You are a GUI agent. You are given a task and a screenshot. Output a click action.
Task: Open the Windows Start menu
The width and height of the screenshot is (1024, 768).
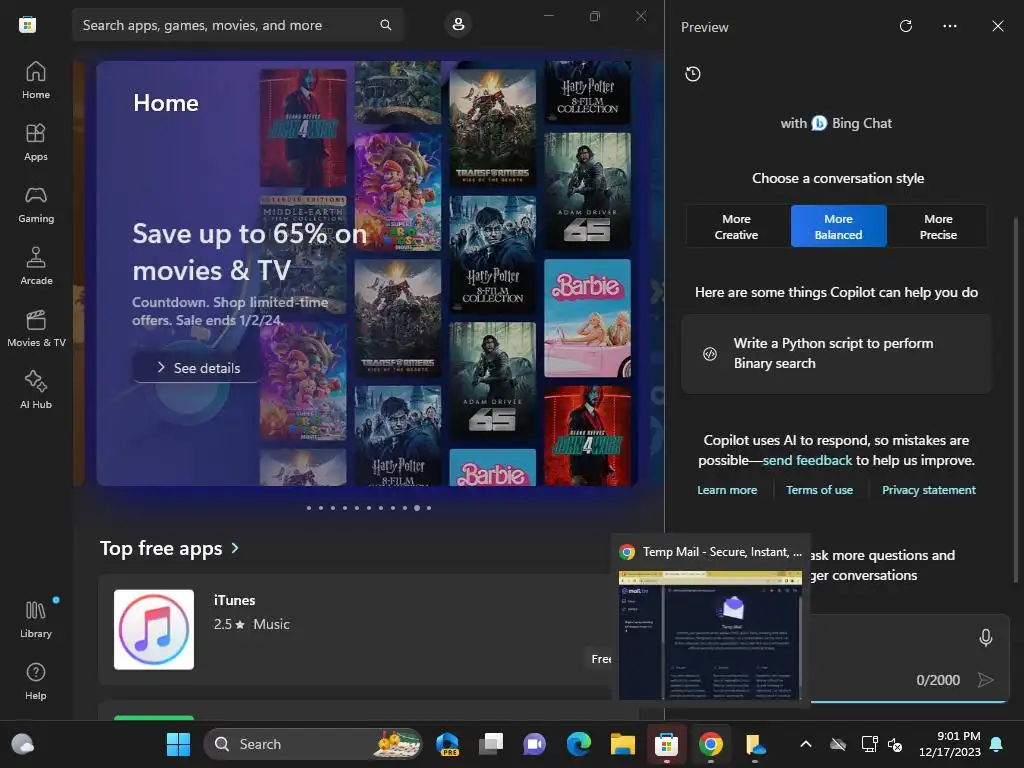(178, 744)
